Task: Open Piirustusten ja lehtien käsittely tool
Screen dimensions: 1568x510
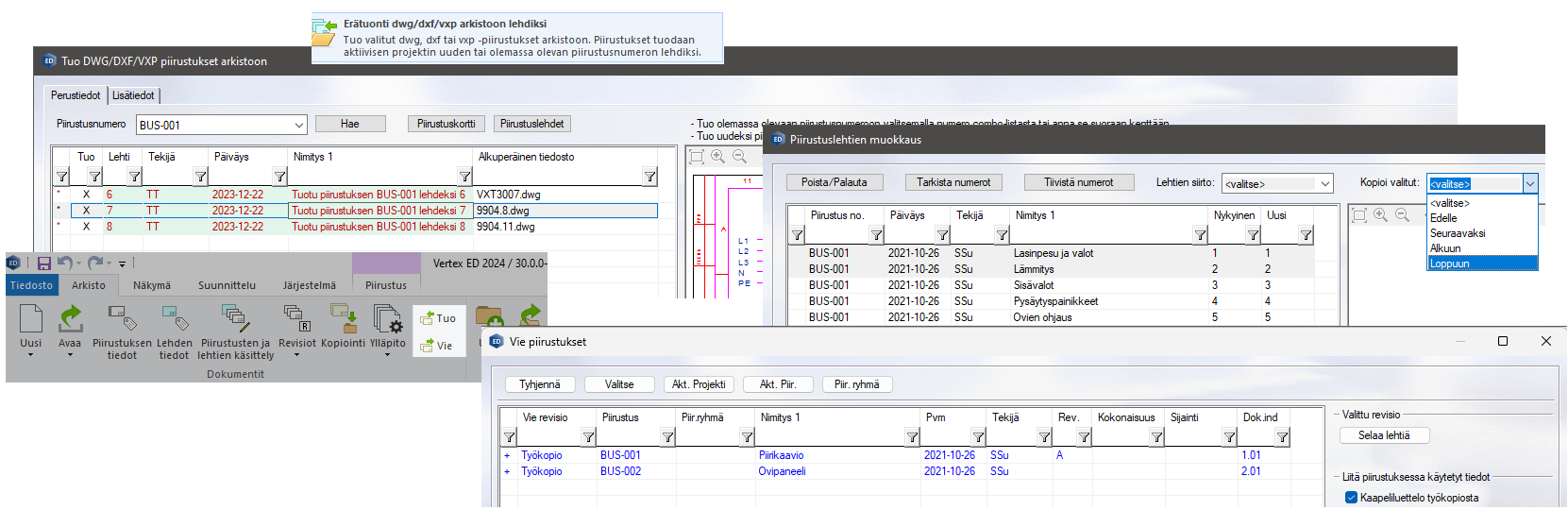Action: point(235,317)
